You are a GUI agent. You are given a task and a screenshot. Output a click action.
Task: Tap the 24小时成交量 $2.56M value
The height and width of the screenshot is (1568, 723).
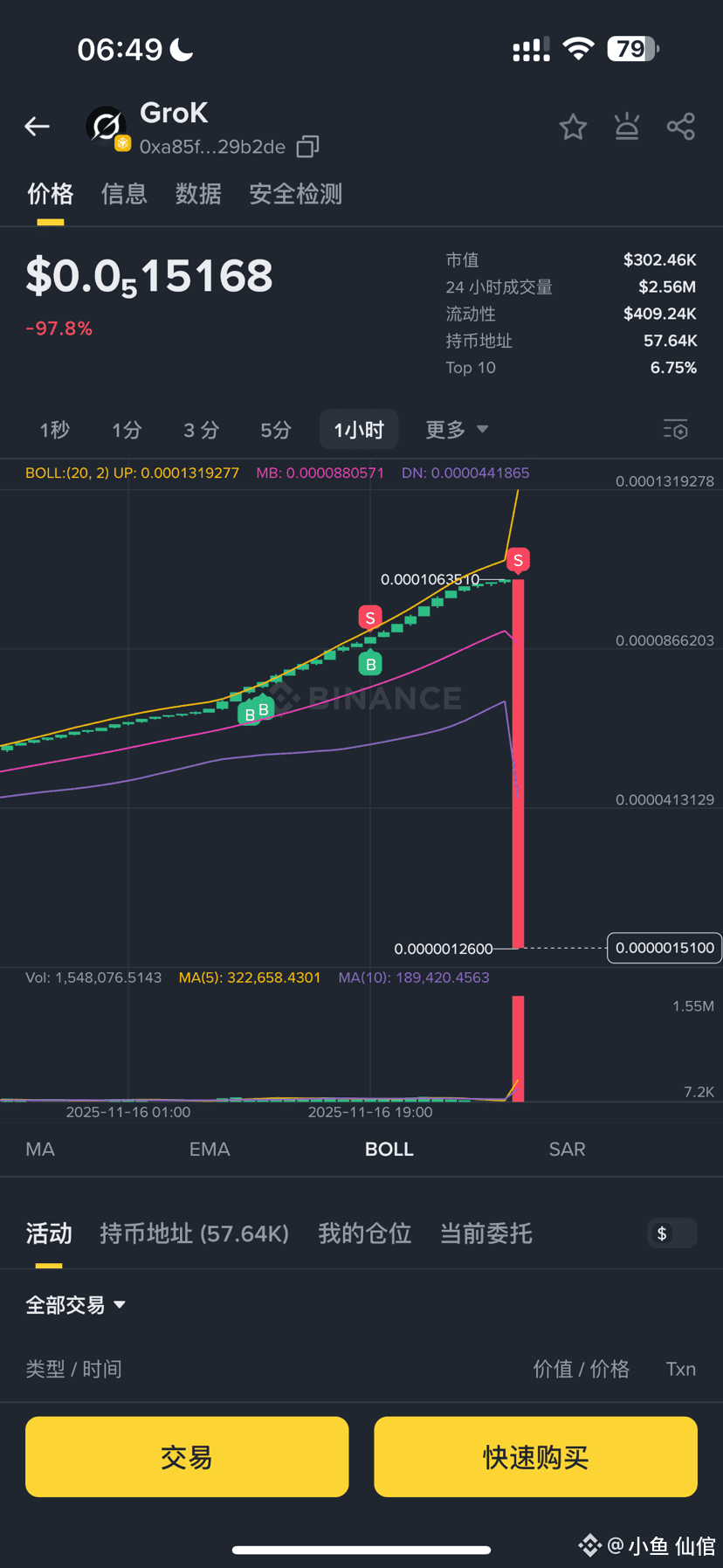coord(668,287)
